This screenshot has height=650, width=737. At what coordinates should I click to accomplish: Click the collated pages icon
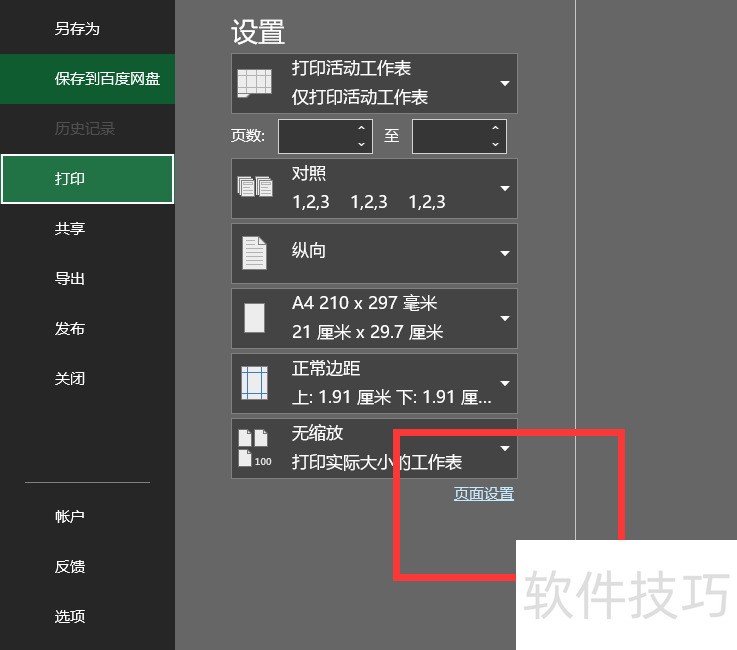255,187
